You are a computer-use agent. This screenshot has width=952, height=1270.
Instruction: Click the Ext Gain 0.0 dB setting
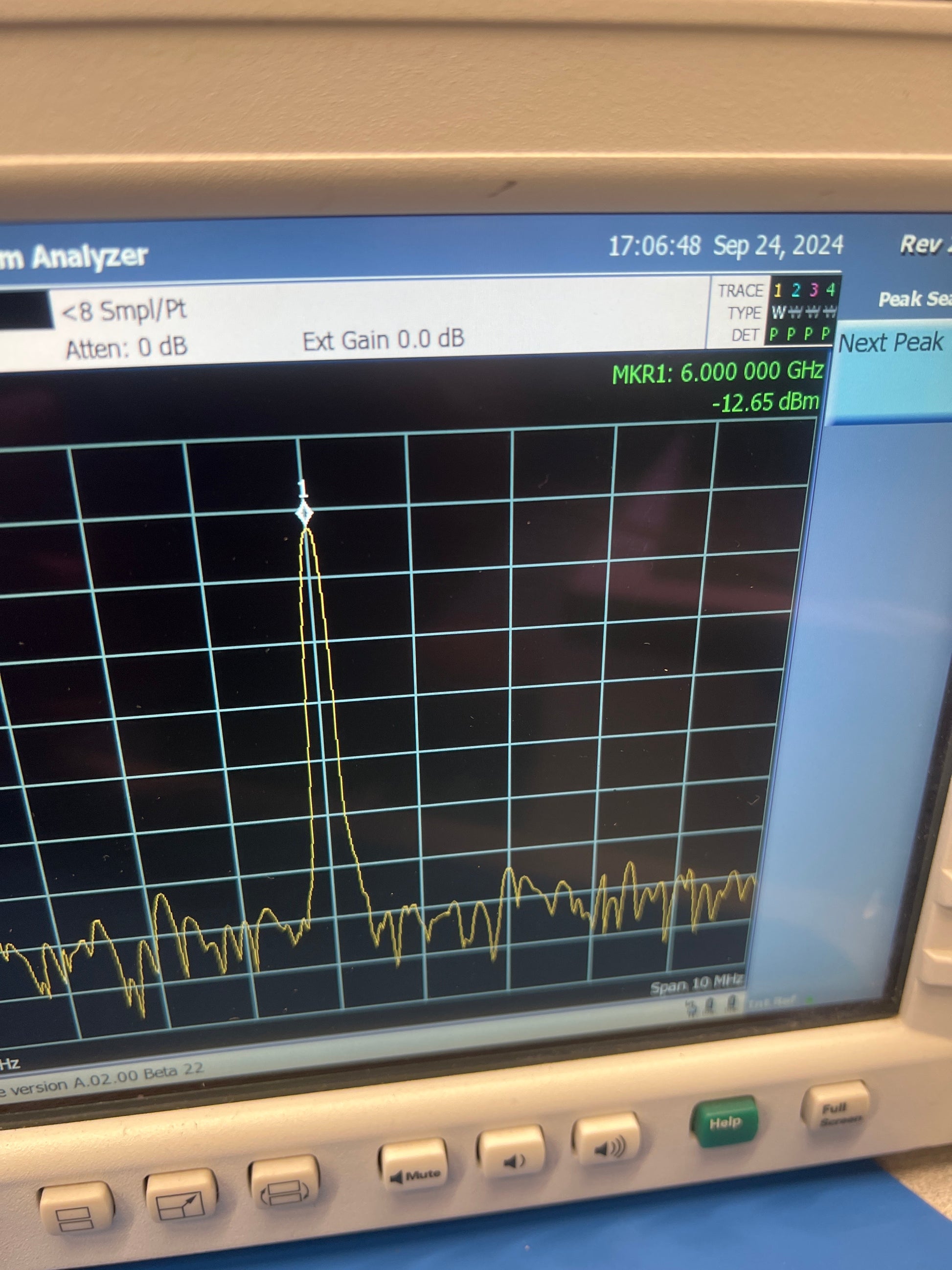(x=384, y=340)
